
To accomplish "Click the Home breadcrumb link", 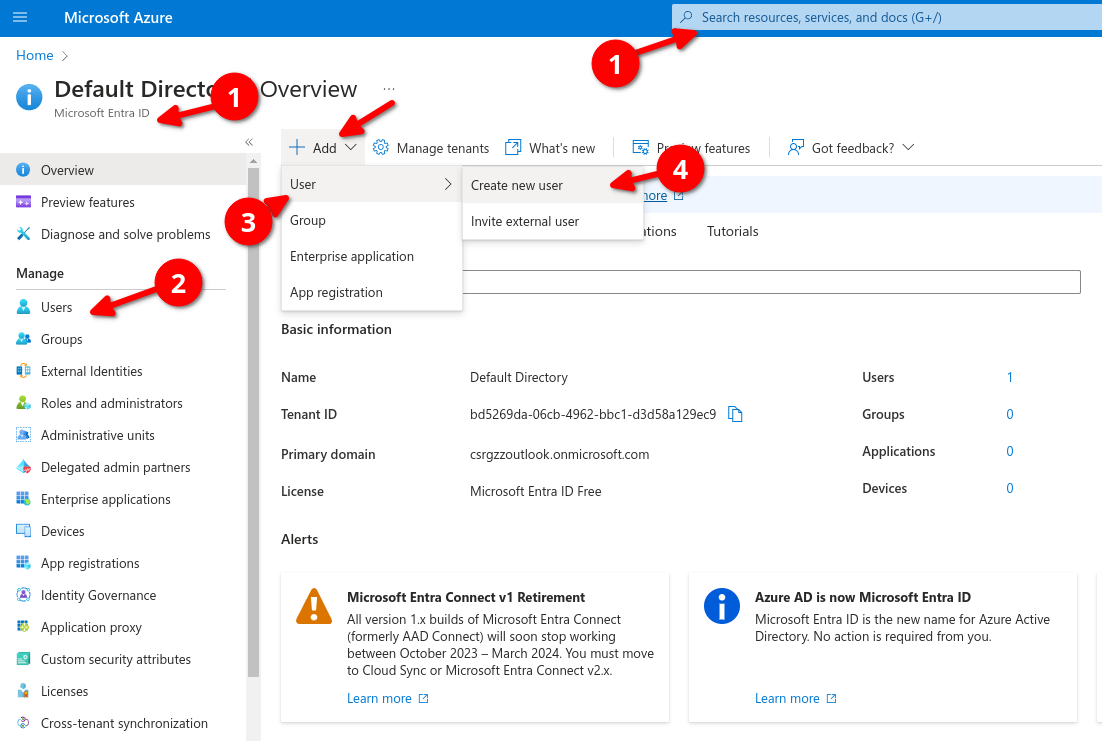I will click(35, 55).
